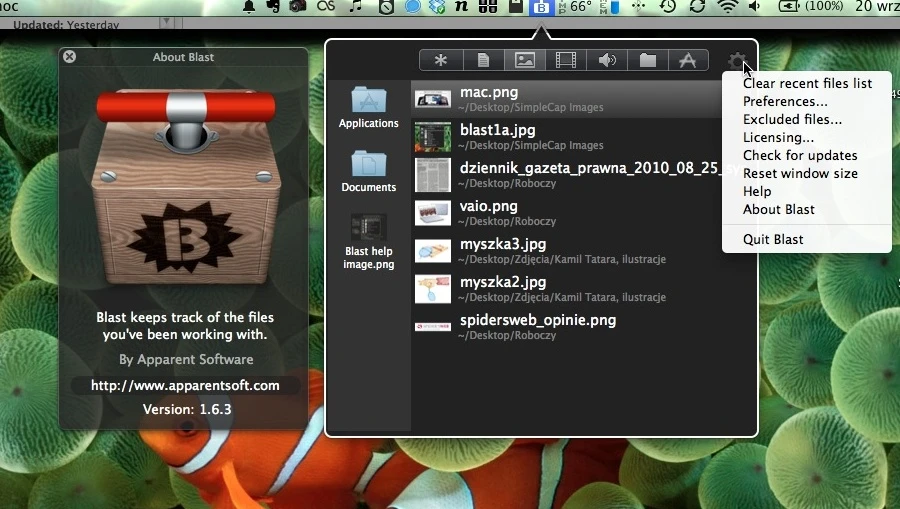This screenshot has width=900, height=509.
Task: Click the notification bell menu bar icon
Action: tap(249, 6)
